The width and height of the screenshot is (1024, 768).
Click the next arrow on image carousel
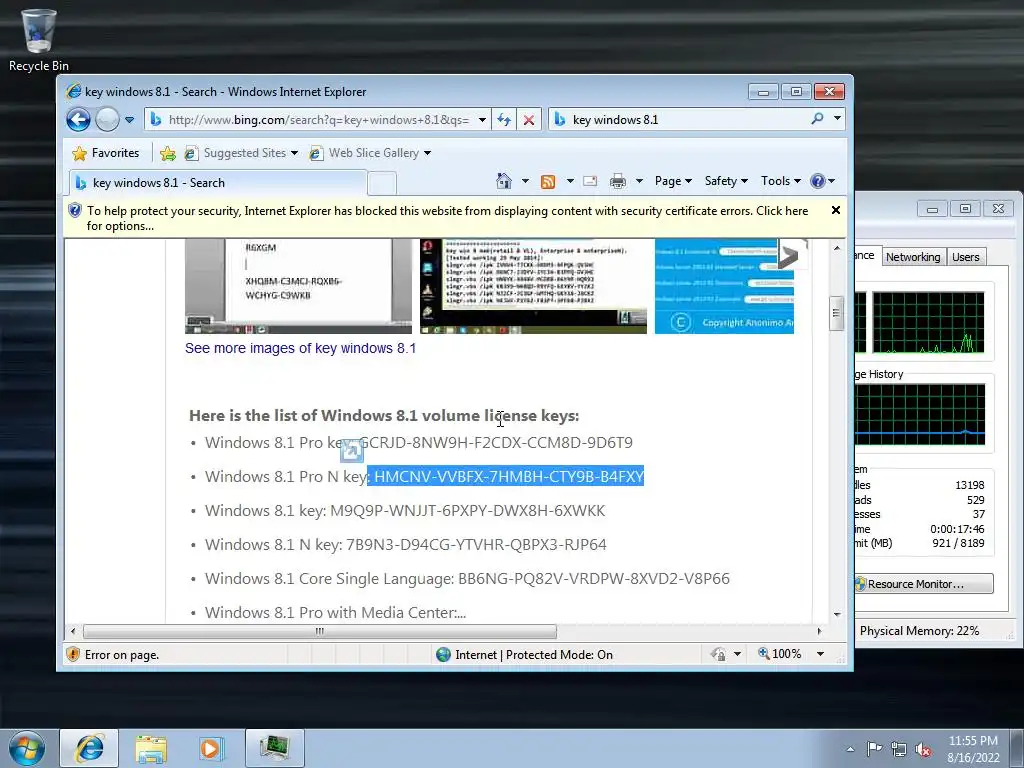[x=790, y=256]
